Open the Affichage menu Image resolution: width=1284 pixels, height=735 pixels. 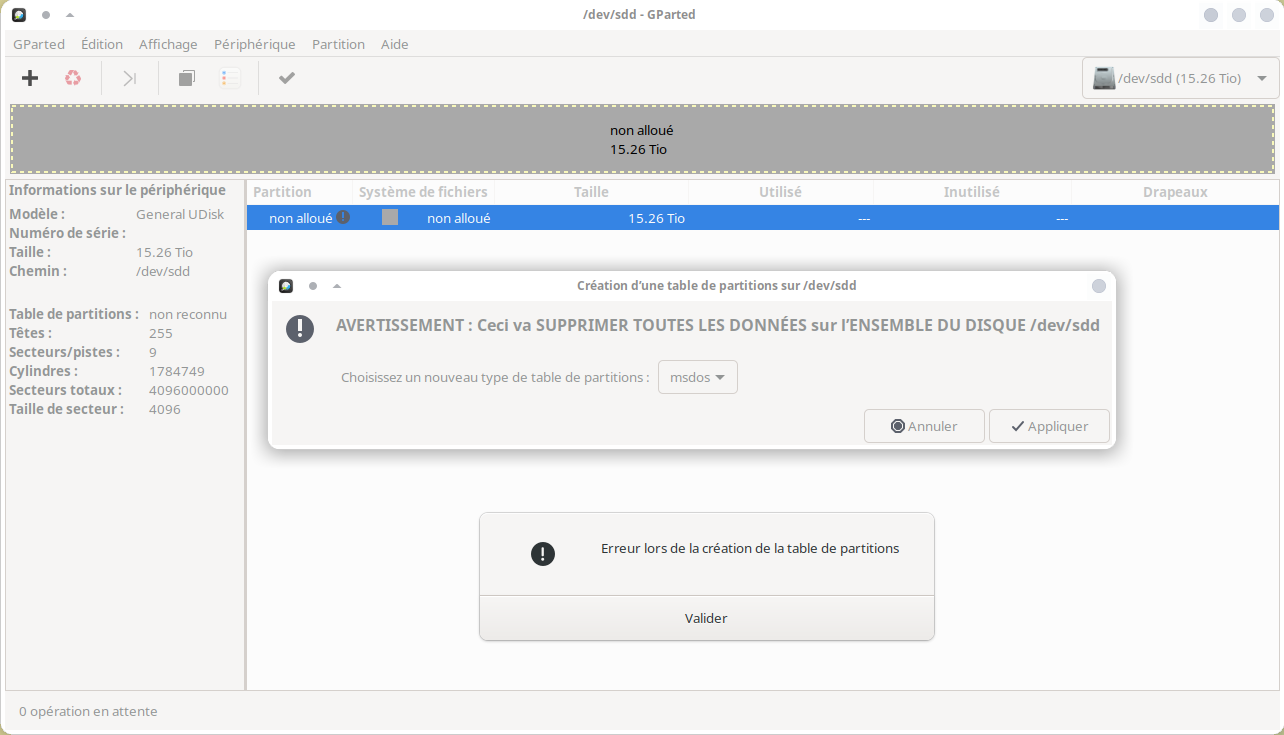(x=168, y=44)
